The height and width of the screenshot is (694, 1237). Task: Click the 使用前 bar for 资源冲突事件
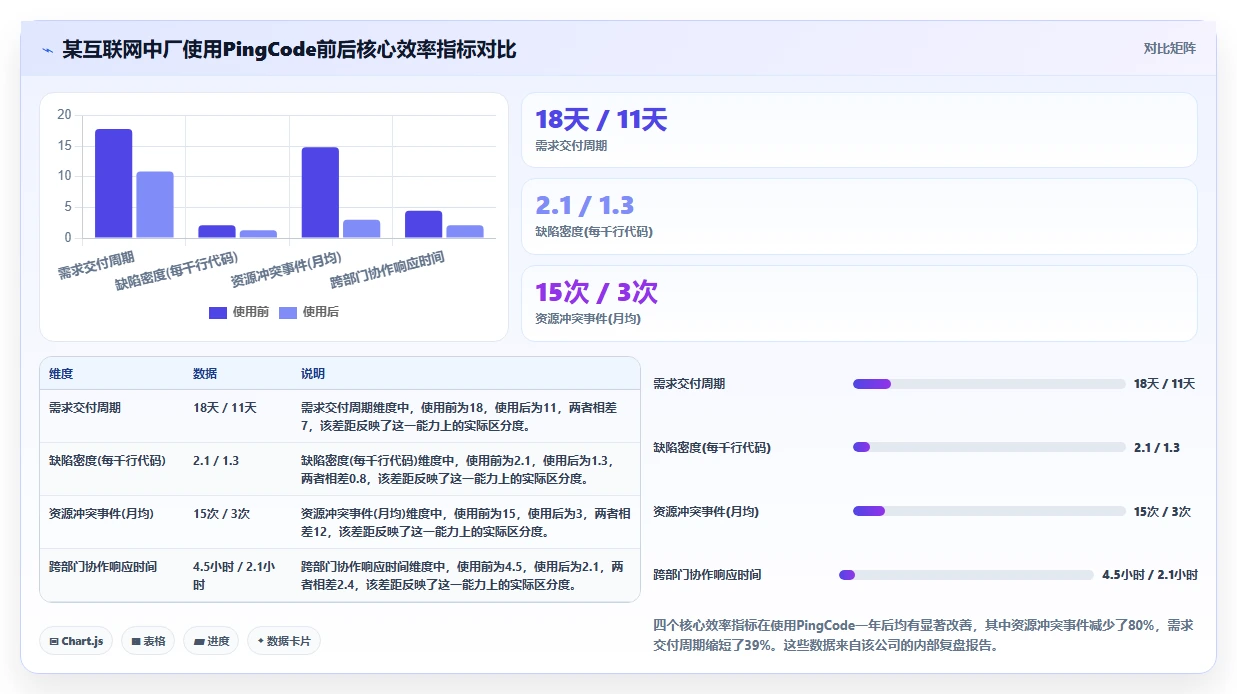pos(320,192)
